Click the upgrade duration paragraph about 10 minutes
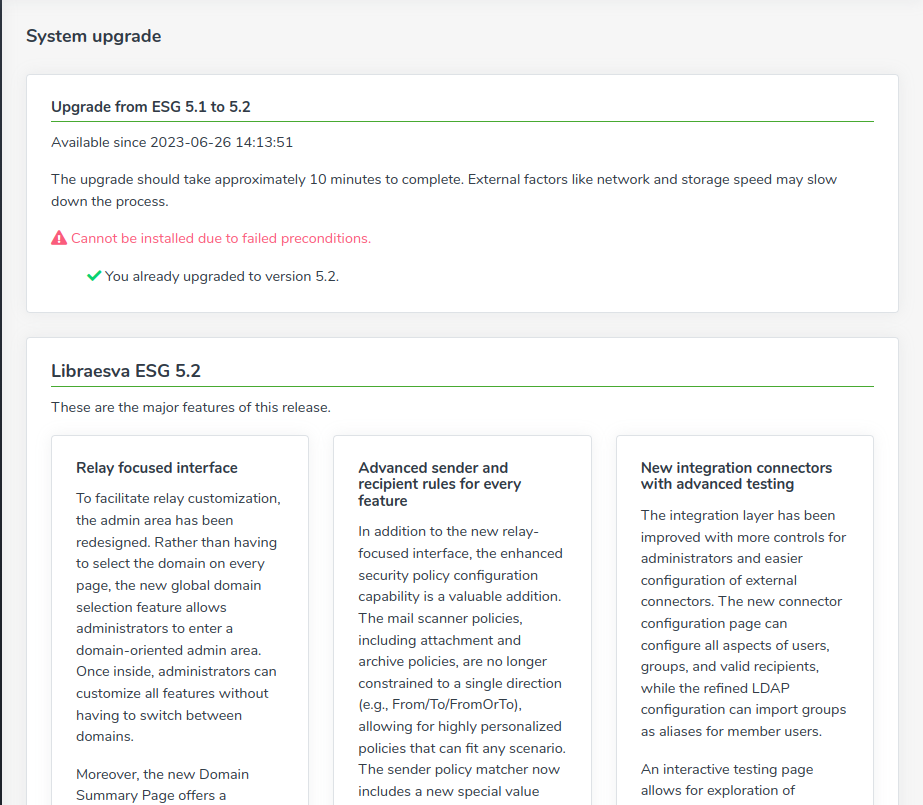 pyautogui.click(x=444, y=190)
